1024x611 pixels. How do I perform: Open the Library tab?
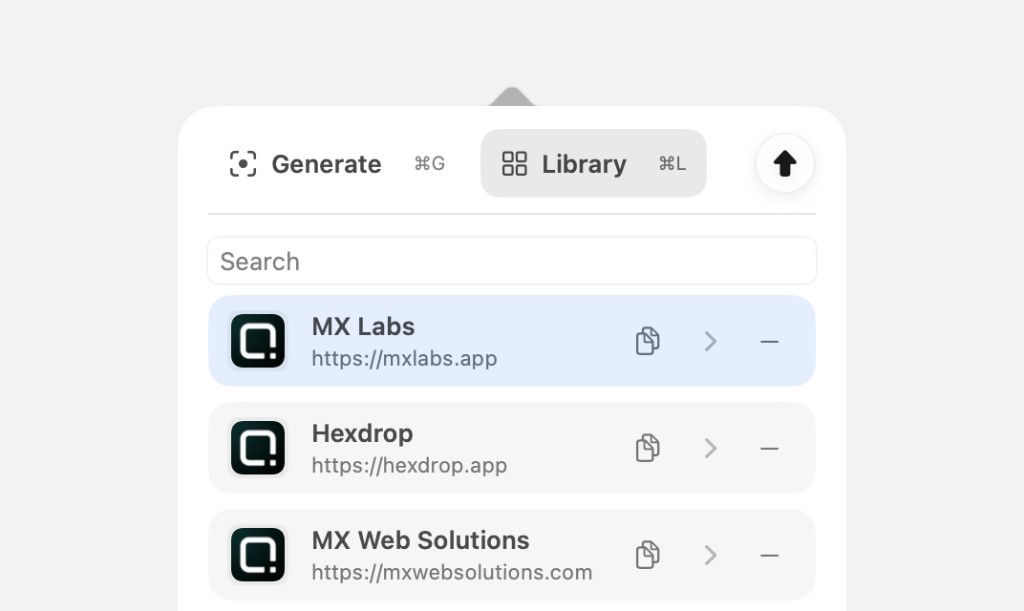pos(594,163)
